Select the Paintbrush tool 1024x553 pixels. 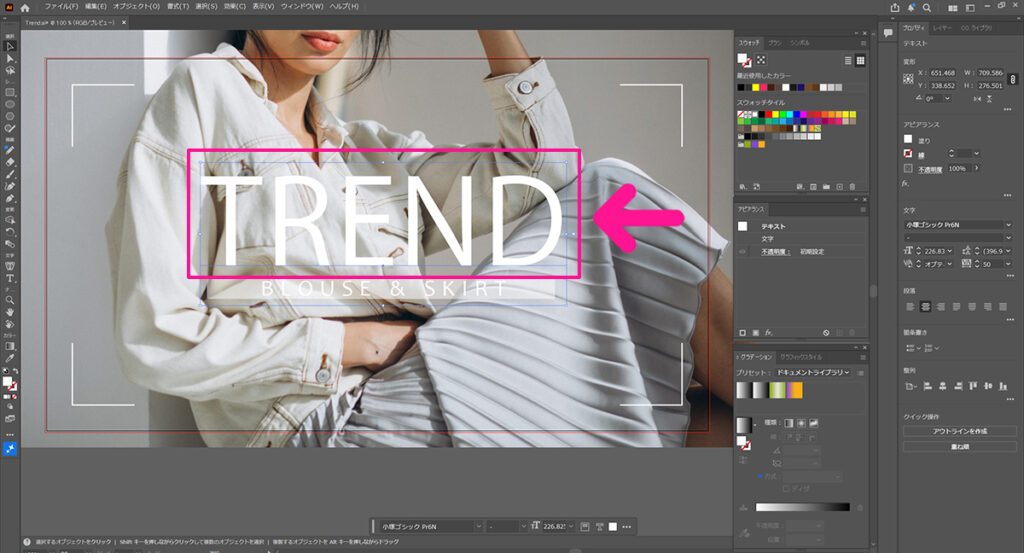click(x=10, y=174)
